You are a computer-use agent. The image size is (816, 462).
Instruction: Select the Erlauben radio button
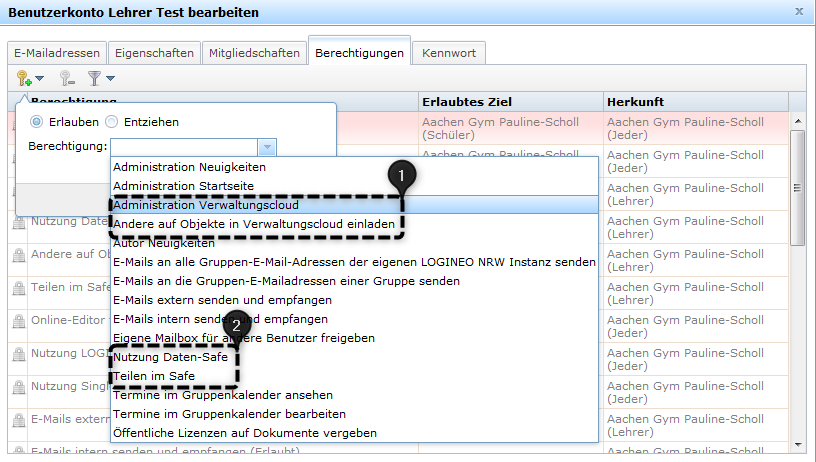[36, 122]
